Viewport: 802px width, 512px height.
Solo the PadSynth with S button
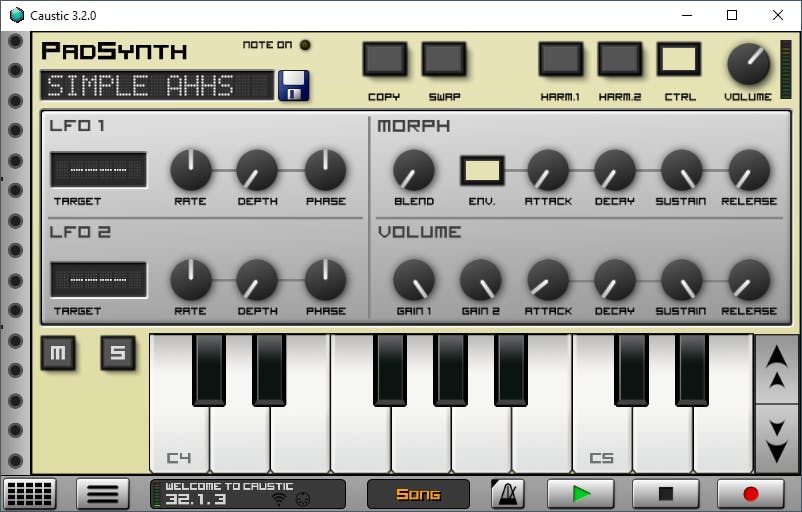[118, 352]
